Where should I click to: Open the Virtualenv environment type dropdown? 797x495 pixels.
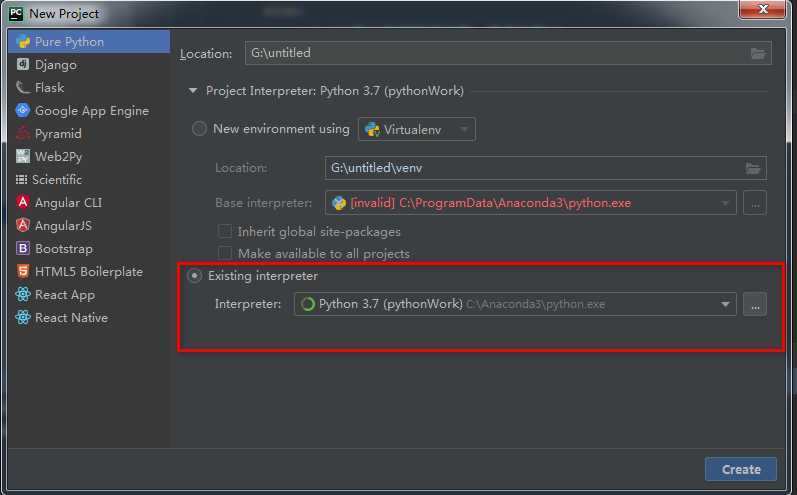pos(417,129)
